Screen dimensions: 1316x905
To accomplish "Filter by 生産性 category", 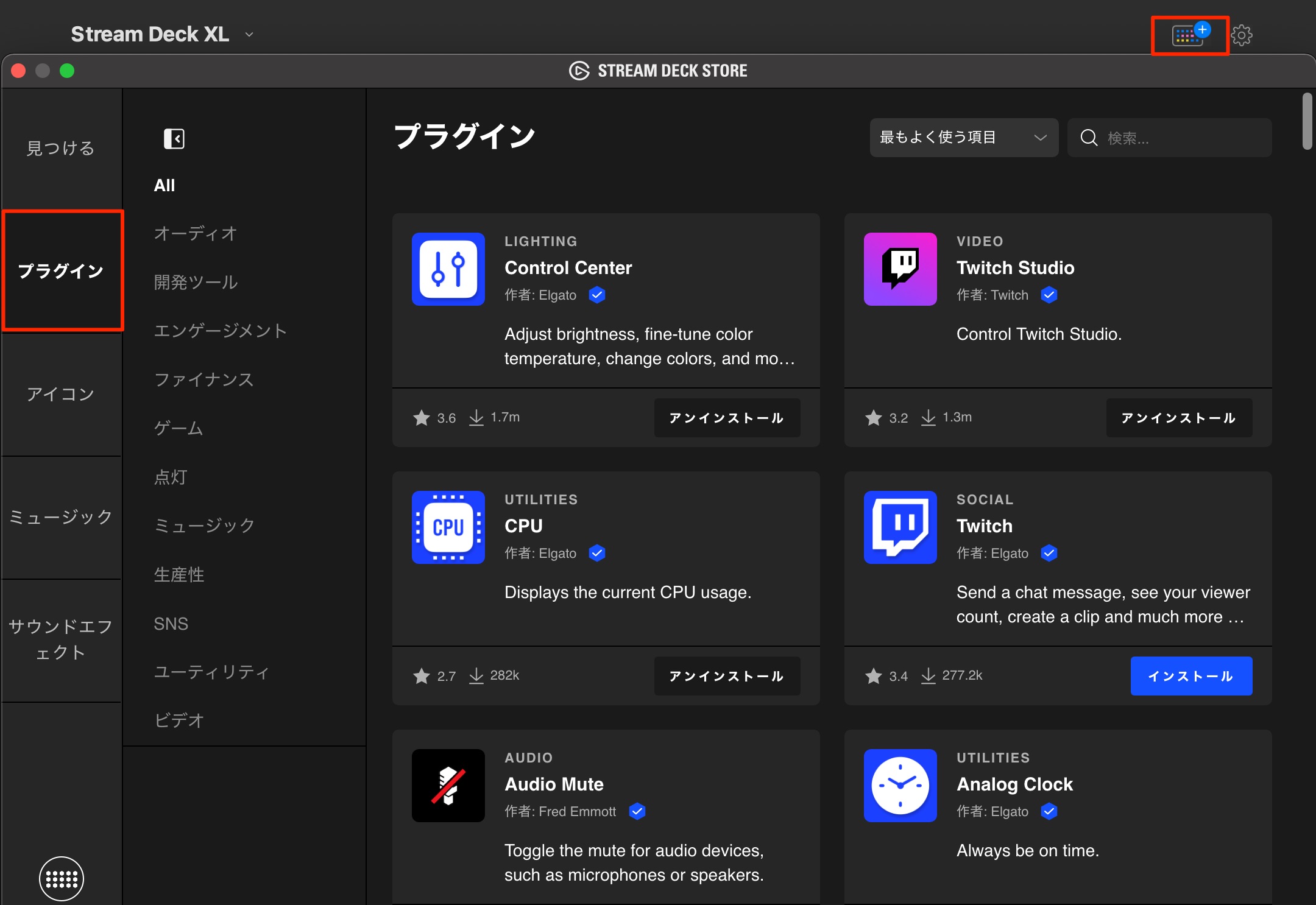I will pyautogui.click(x=179, y=574).
